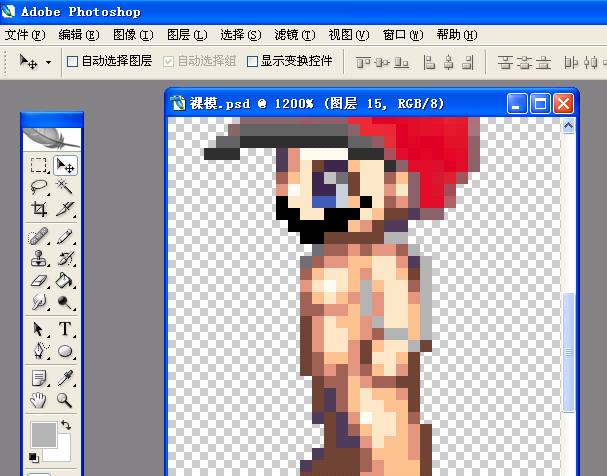Open the 图层(L) menu
The image size is (607, 476).
[187, 35]
